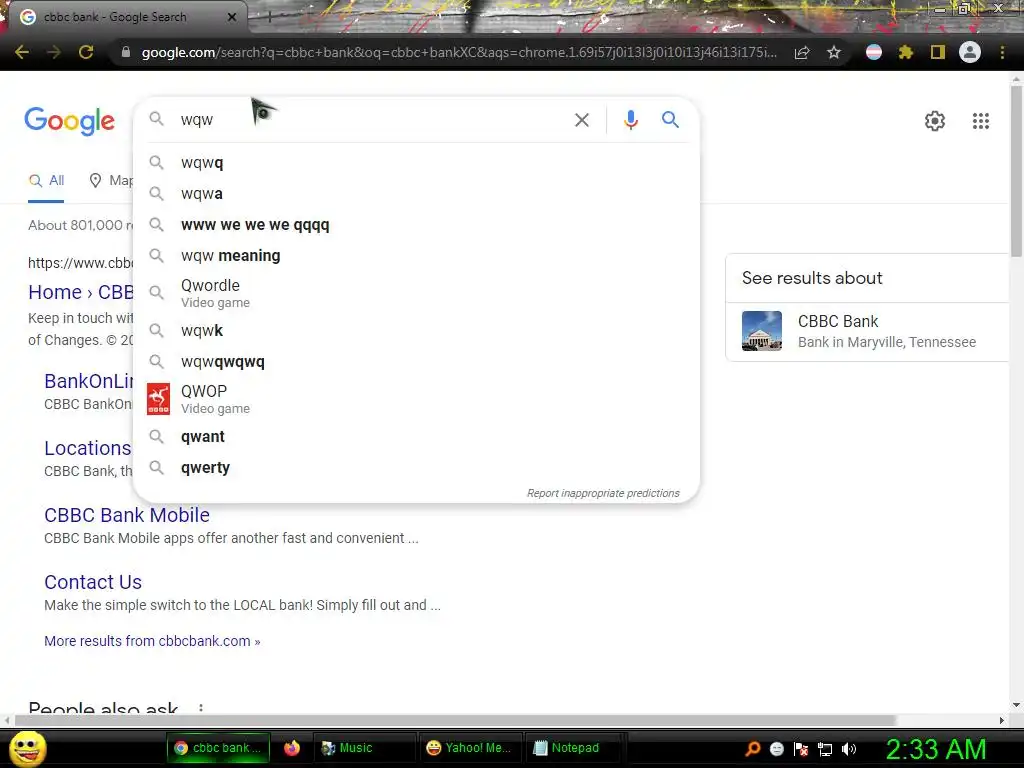This screenshot has height=768, width=1024.
Task: Open the Extensions puzzle-piece icon
Action: point(905,52)
